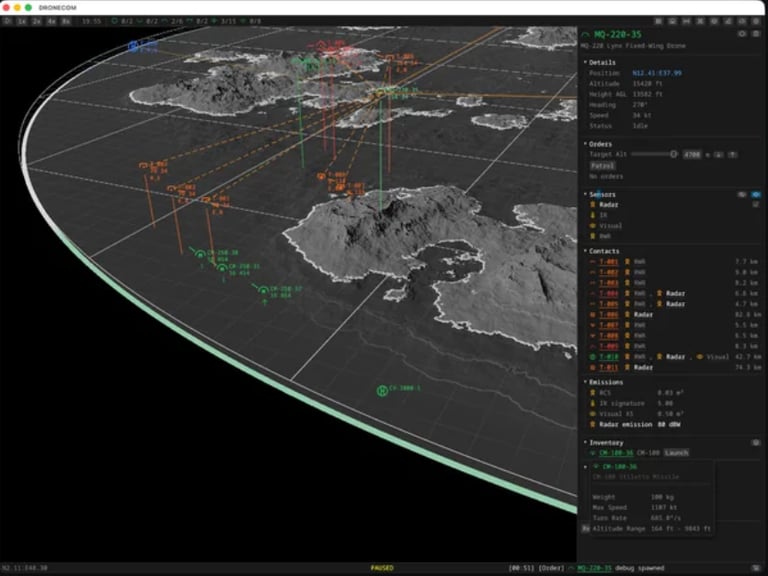
Task: Select the CM-250-38 drone marker on map
Action: click(200, 254)
